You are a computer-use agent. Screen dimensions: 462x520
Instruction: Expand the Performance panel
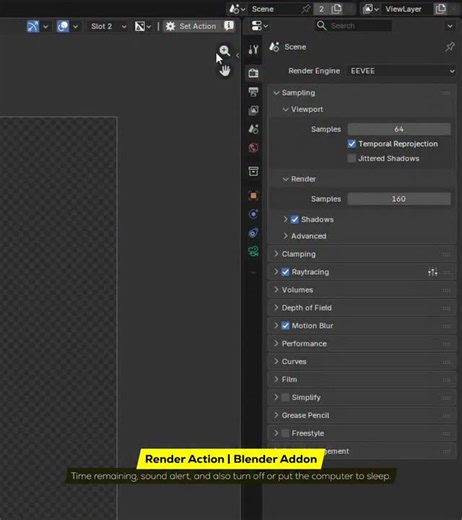pyautogui.click(x=276, y=343)
